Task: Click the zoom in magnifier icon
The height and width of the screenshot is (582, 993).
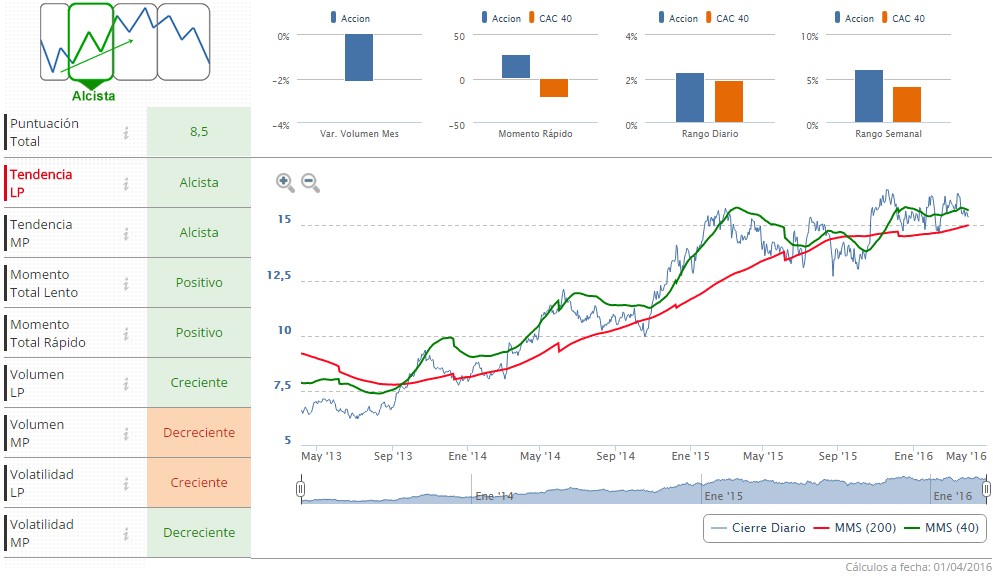Action: pyautogui.click(x=285, y=182)
